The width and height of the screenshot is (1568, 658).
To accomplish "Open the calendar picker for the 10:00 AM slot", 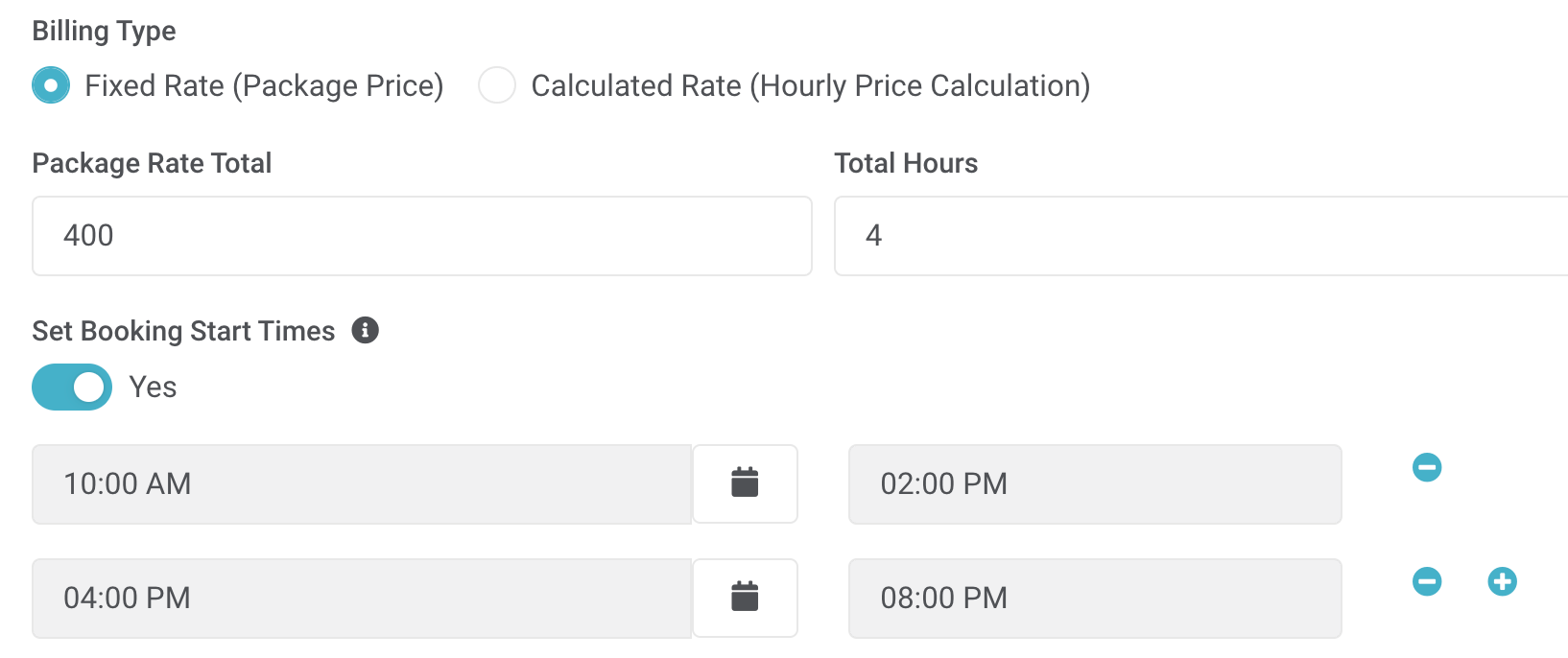I will click(745, 483).
